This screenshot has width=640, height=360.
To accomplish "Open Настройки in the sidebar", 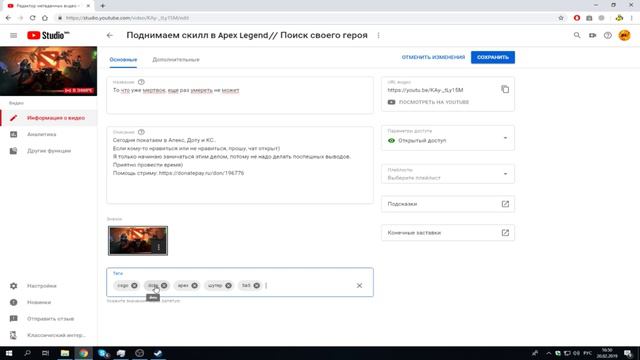I will click(x=49, y=286).
